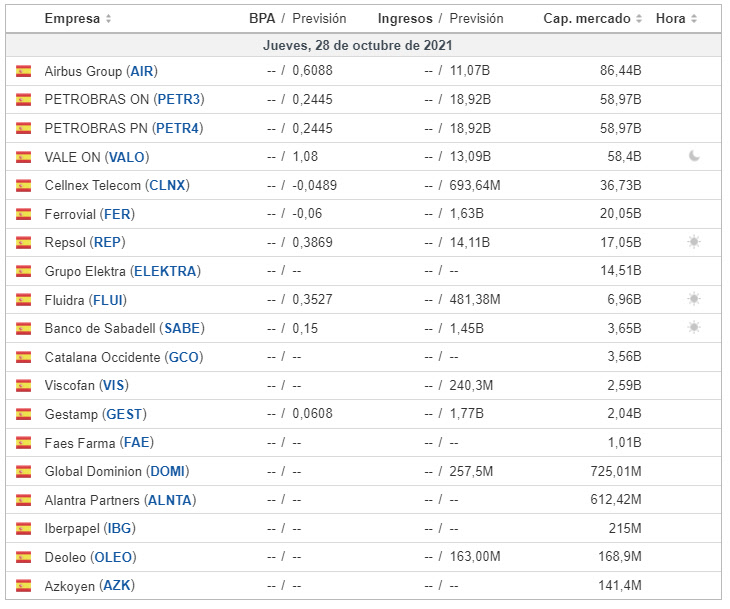Open the OLEO ticker link
The height and width of the screenshot is (609, 730).
pos(113,557)
